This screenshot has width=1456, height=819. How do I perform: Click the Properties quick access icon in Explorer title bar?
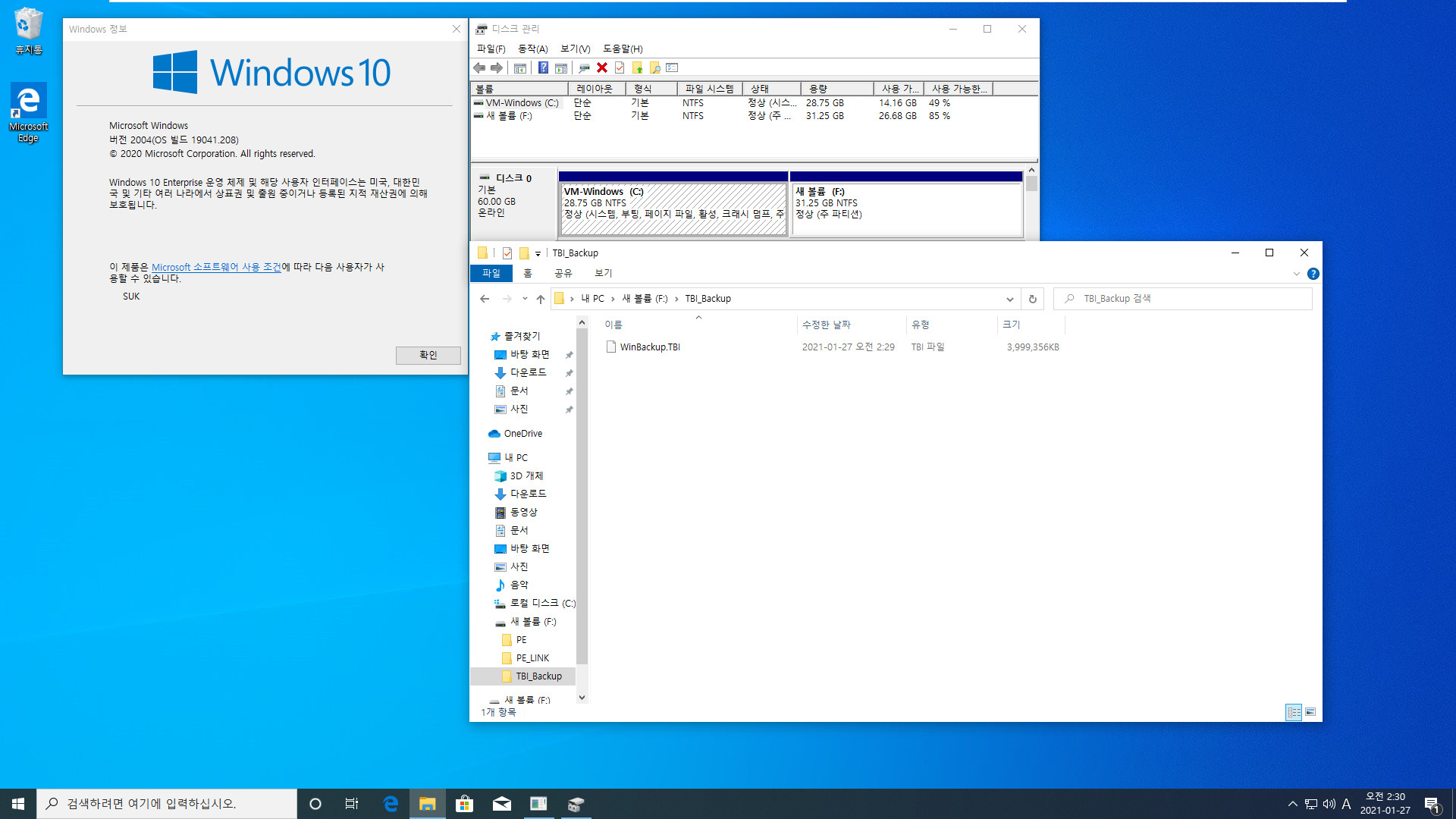(x=507, y=253)
